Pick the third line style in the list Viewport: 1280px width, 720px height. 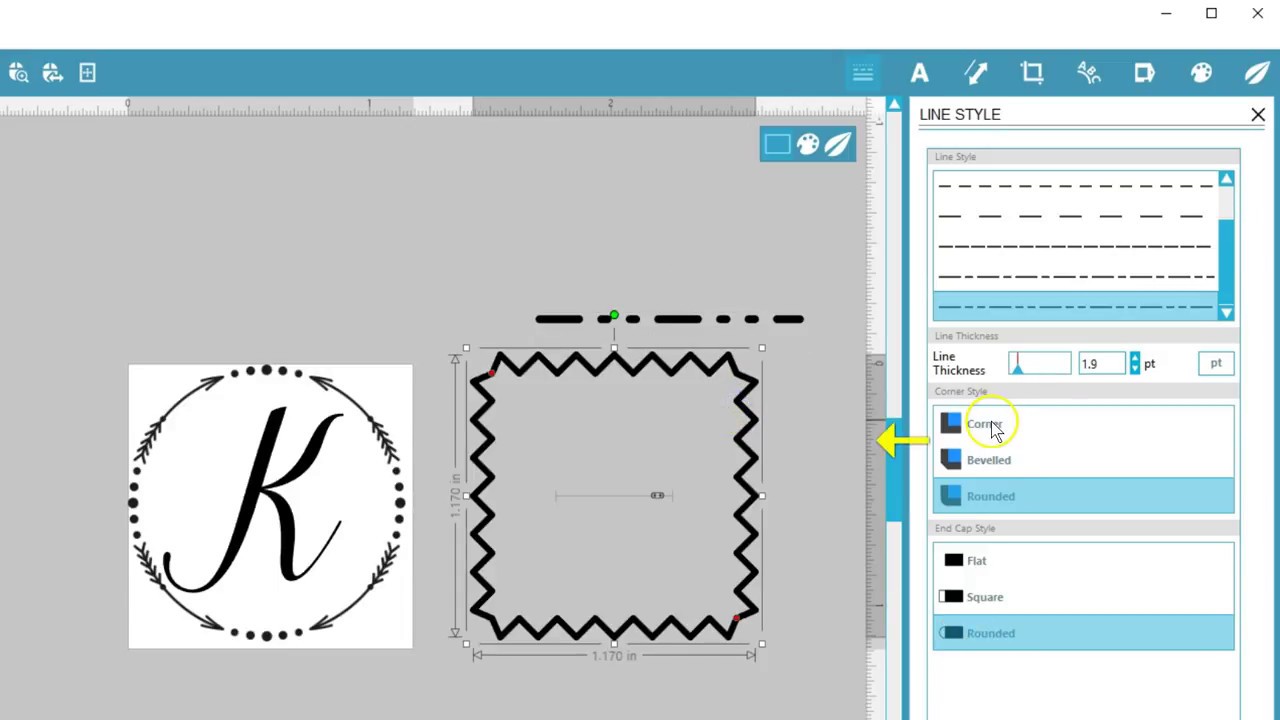pyautogui.click(x=1075, y=245)
